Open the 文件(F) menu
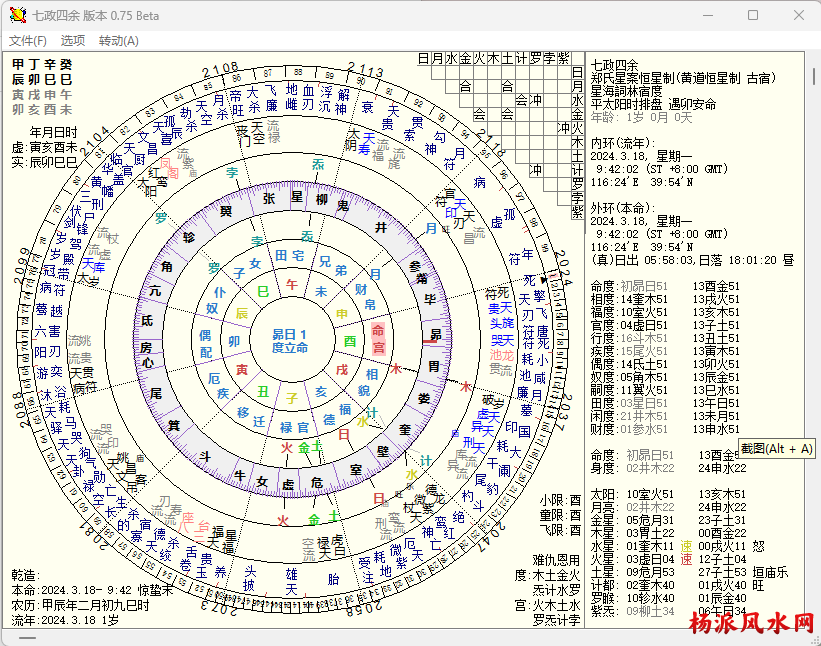 click(x=28, y=41)
